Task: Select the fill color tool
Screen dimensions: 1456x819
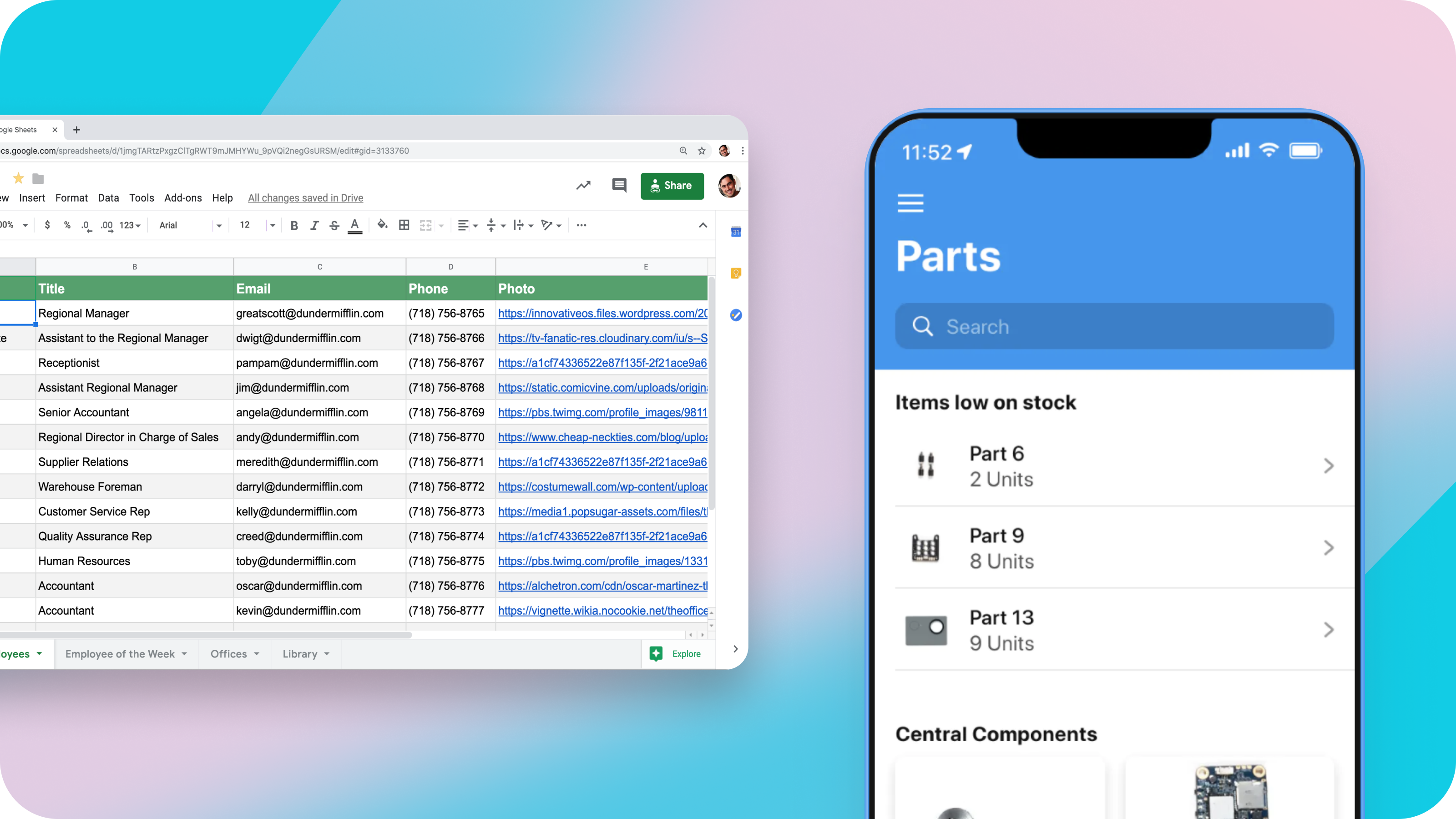Action: (382, 225)
